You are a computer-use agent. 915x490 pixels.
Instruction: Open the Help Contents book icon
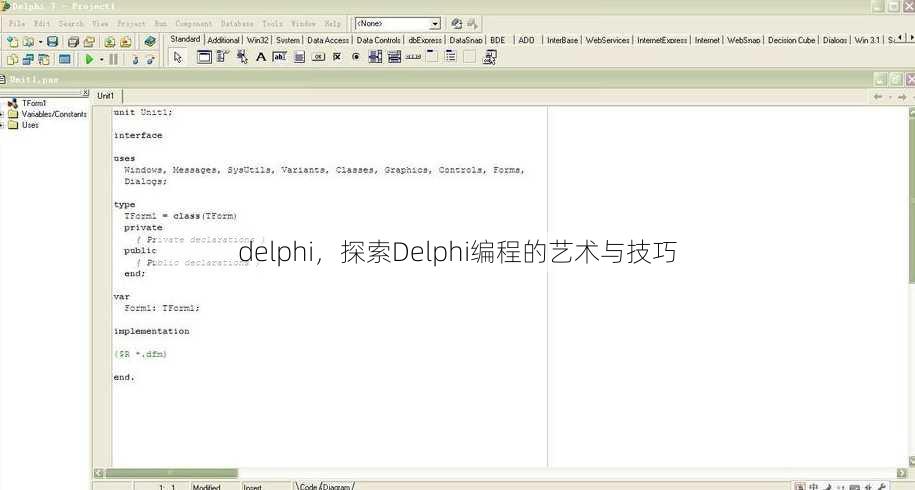[x=150, y=41]
